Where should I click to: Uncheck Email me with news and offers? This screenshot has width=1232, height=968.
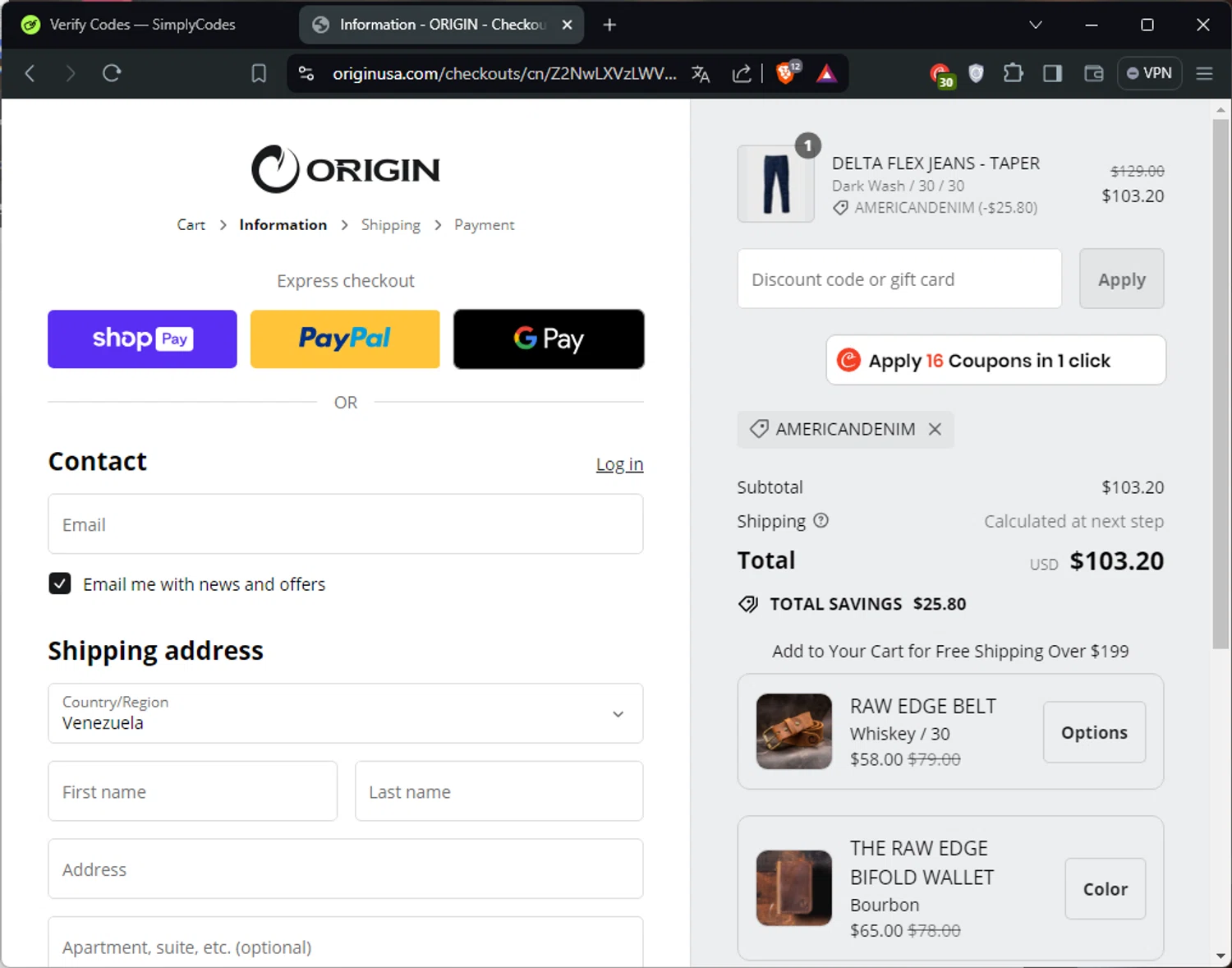pos(60,583)
